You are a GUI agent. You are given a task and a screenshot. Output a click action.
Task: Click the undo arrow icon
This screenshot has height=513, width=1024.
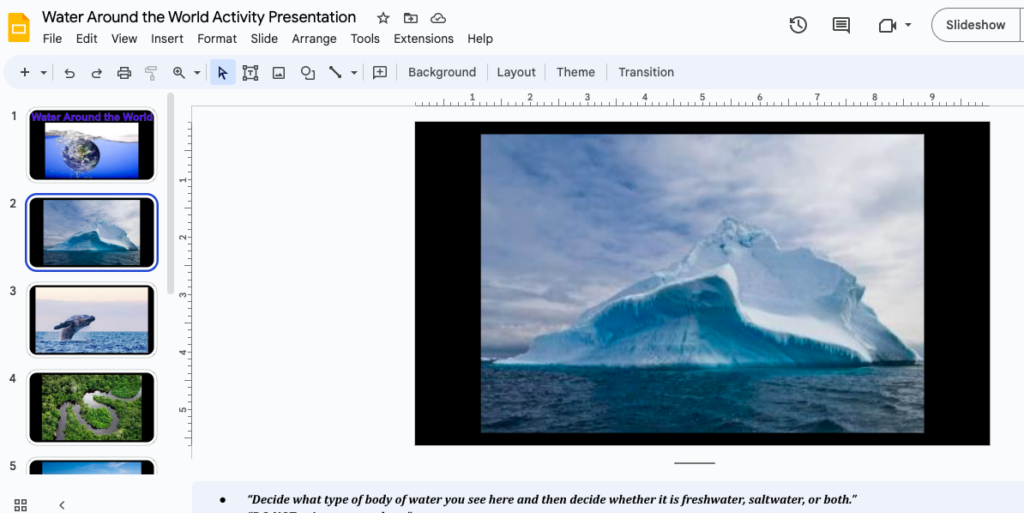(69, 72)
